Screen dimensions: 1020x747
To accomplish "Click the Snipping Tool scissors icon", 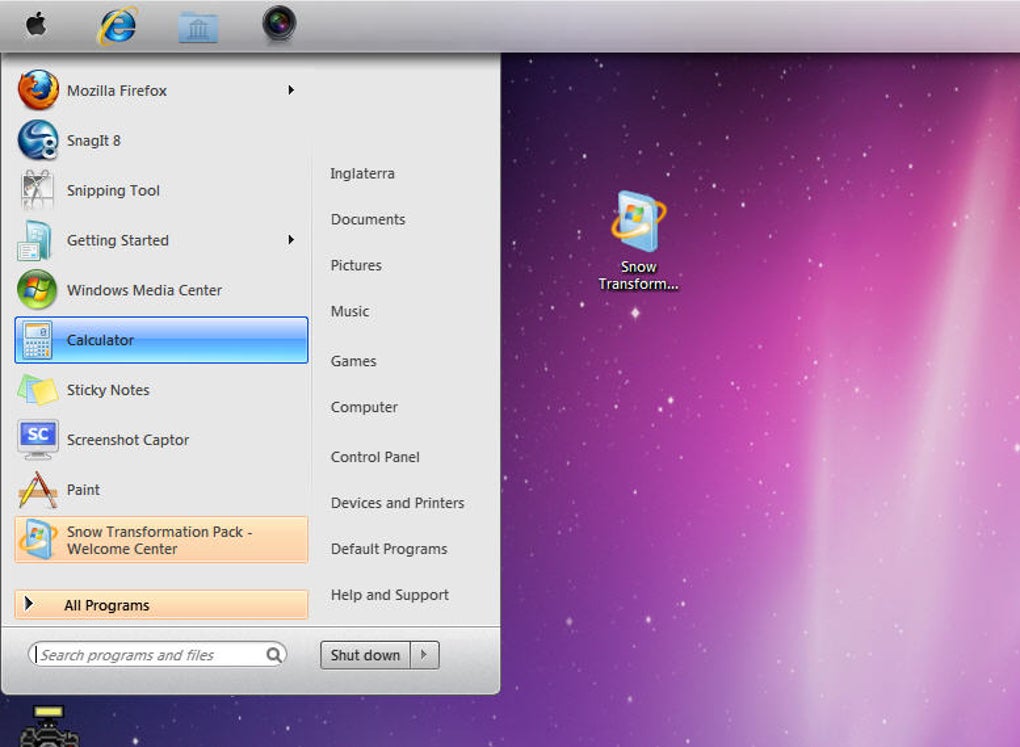I will pos(37,189).
